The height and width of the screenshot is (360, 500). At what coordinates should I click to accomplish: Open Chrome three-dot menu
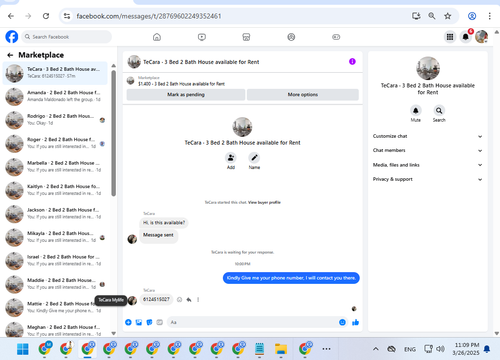489,16
